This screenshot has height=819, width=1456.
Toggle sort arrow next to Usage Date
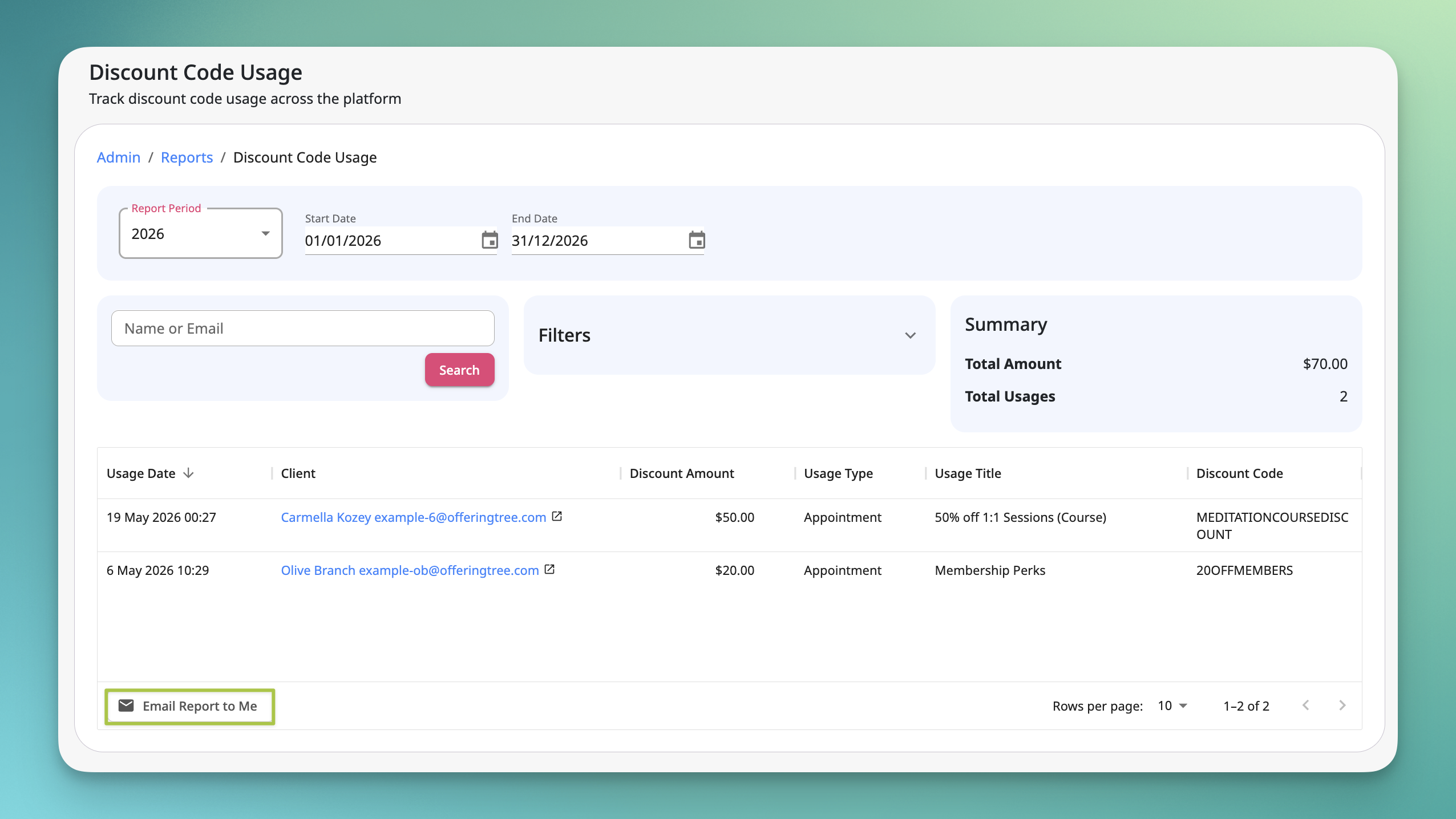tap(189, 473)
